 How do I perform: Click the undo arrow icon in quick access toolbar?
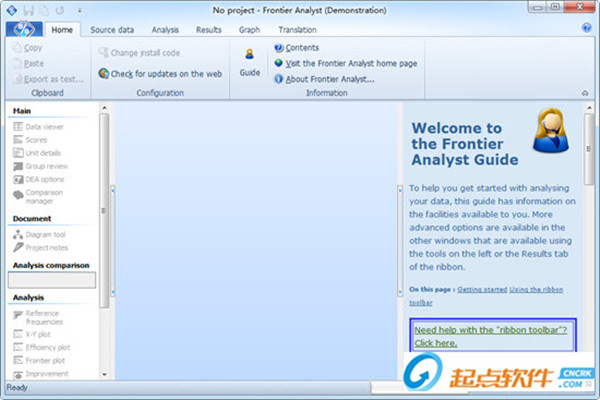(59, 10)
